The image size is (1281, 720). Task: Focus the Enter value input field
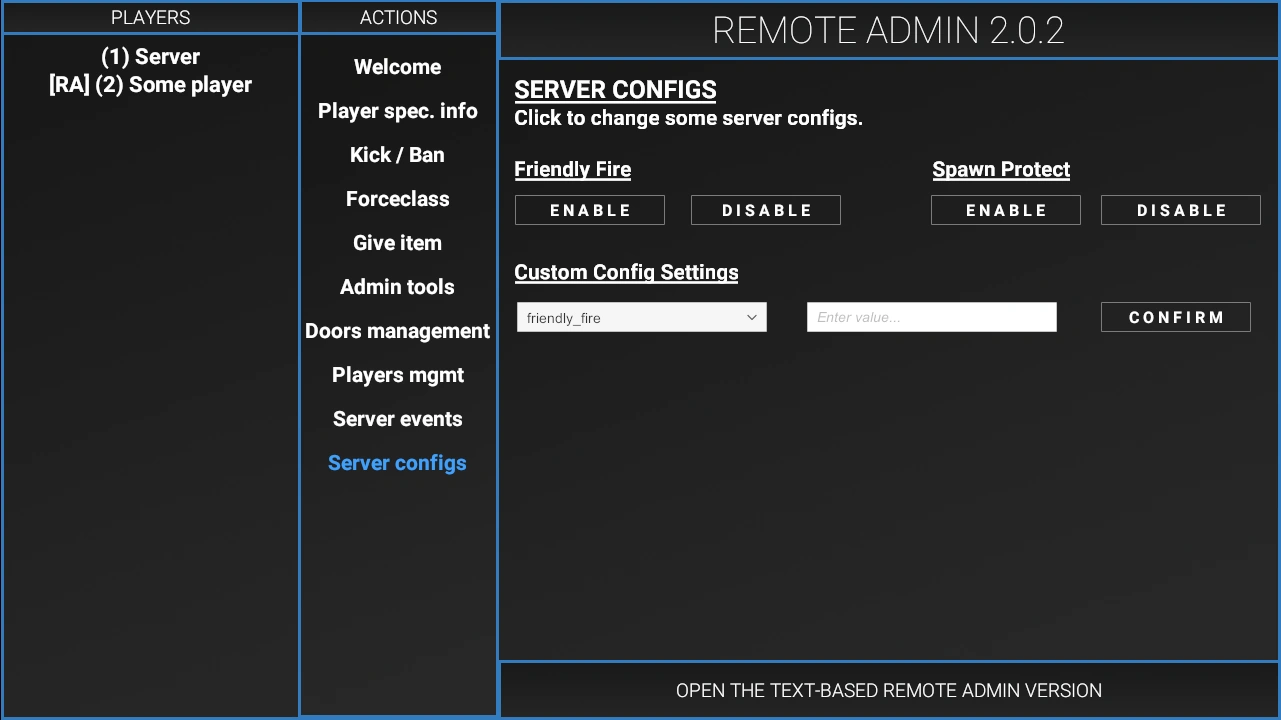pos(932,317)
